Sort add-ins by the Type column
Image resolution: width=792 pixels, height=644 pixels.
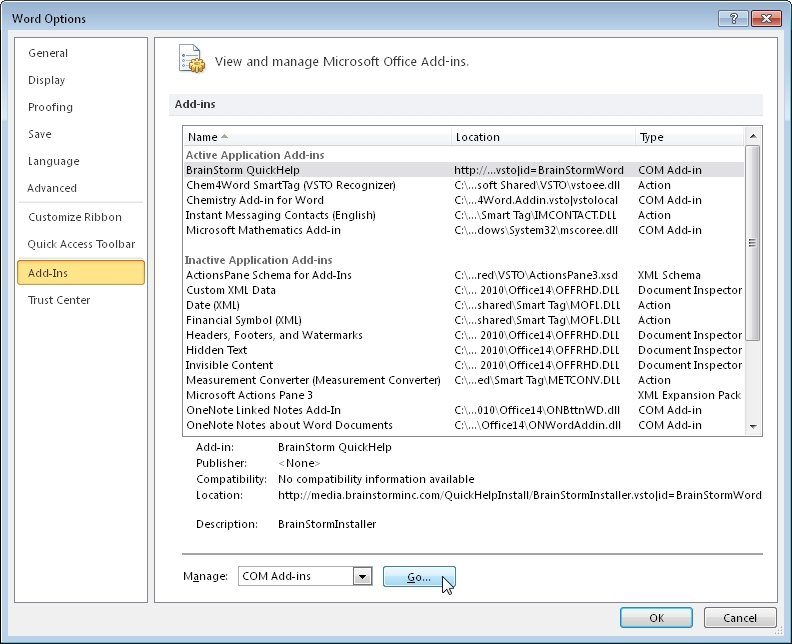tap(689, 137)
